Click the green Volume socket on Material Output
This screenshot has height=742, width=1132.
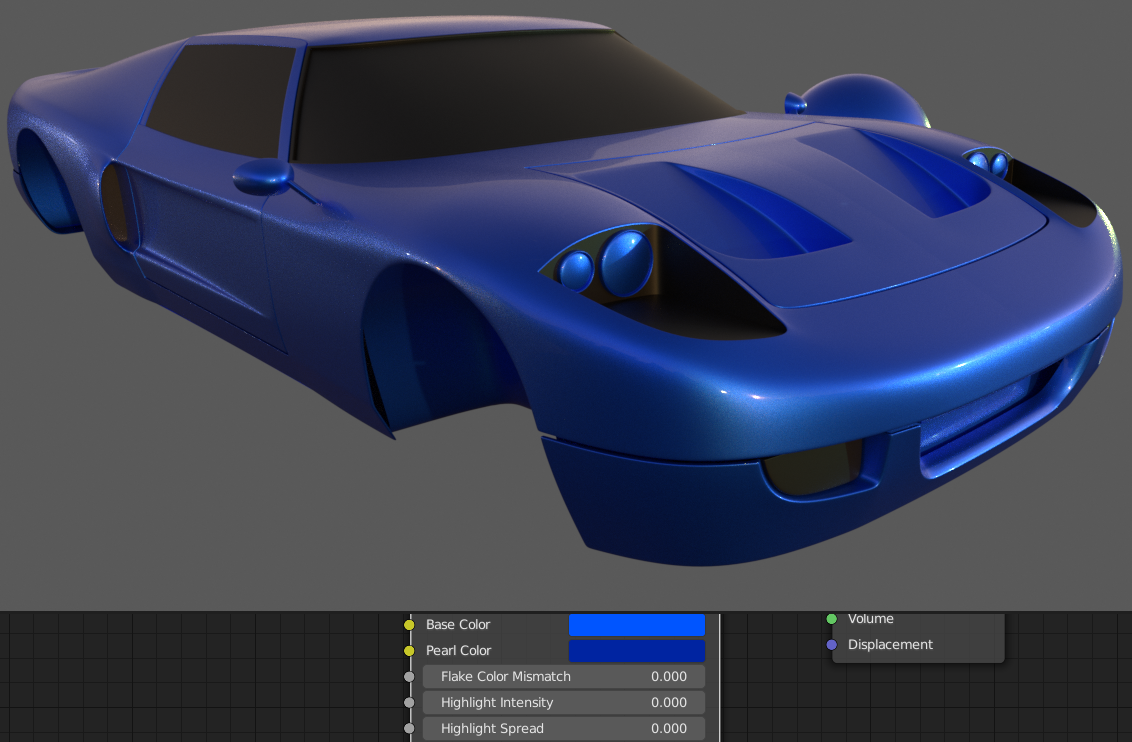pos(830,618)
